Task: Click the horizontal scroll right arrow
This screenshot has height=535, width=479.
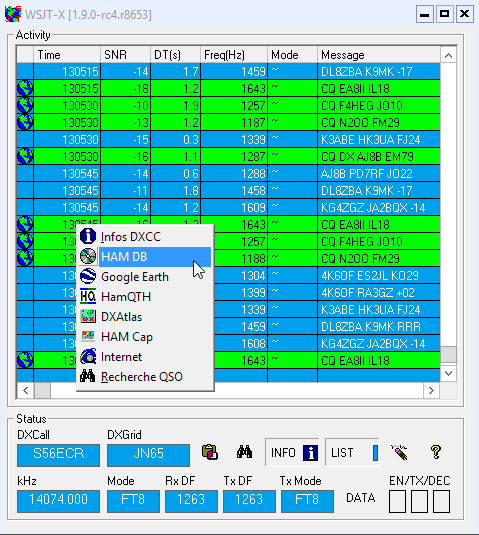Action: tap(431, 390)
